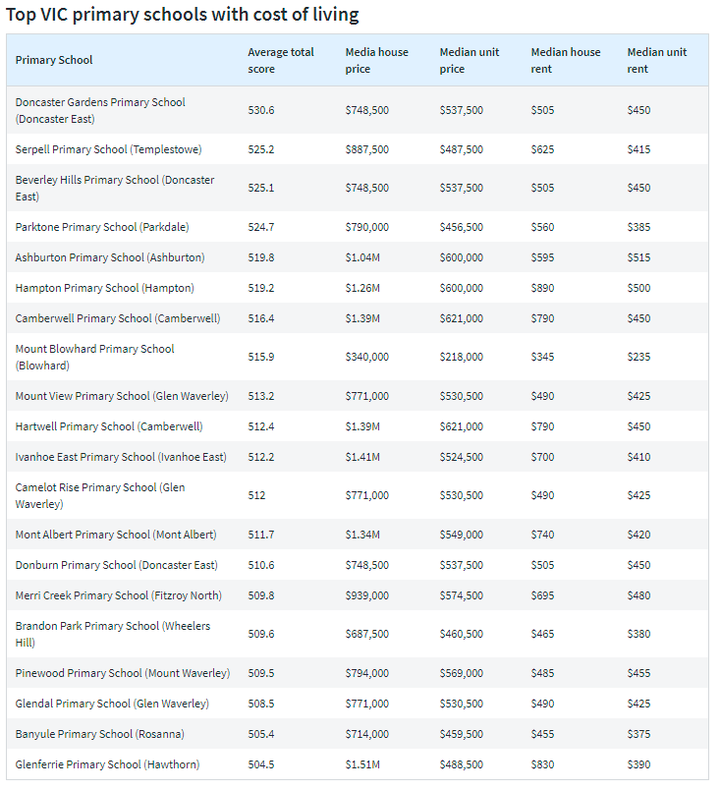Select the Media house price column header
The image size is (720, 790).
click(x=376, y=60)
